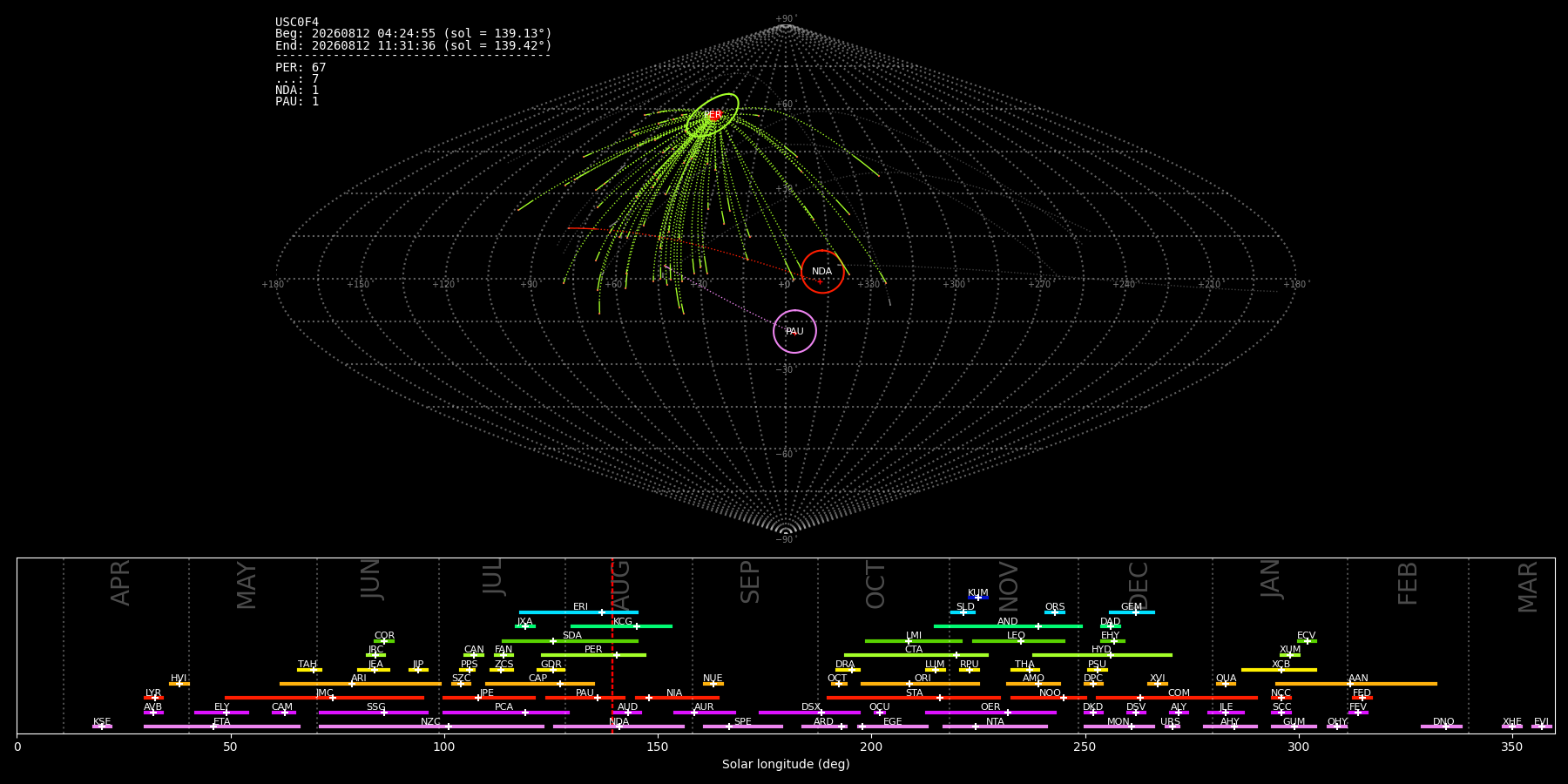Click the DEC month label
The height and width of the screenshot is (784, 1568).
pyautogui.click(x=1139, y=585)
